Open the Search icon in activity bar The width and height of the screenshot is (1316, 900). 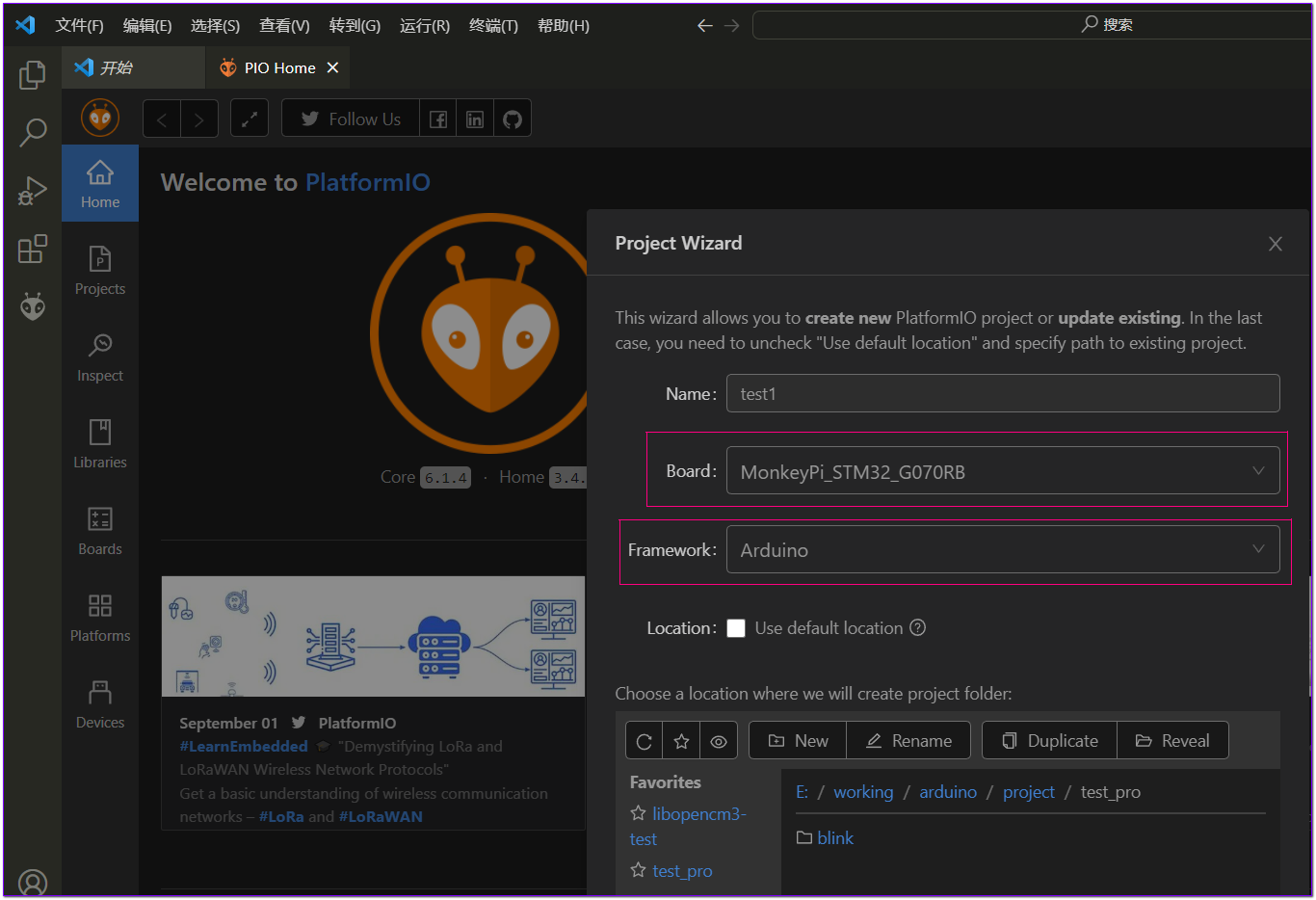pos(32,132)
